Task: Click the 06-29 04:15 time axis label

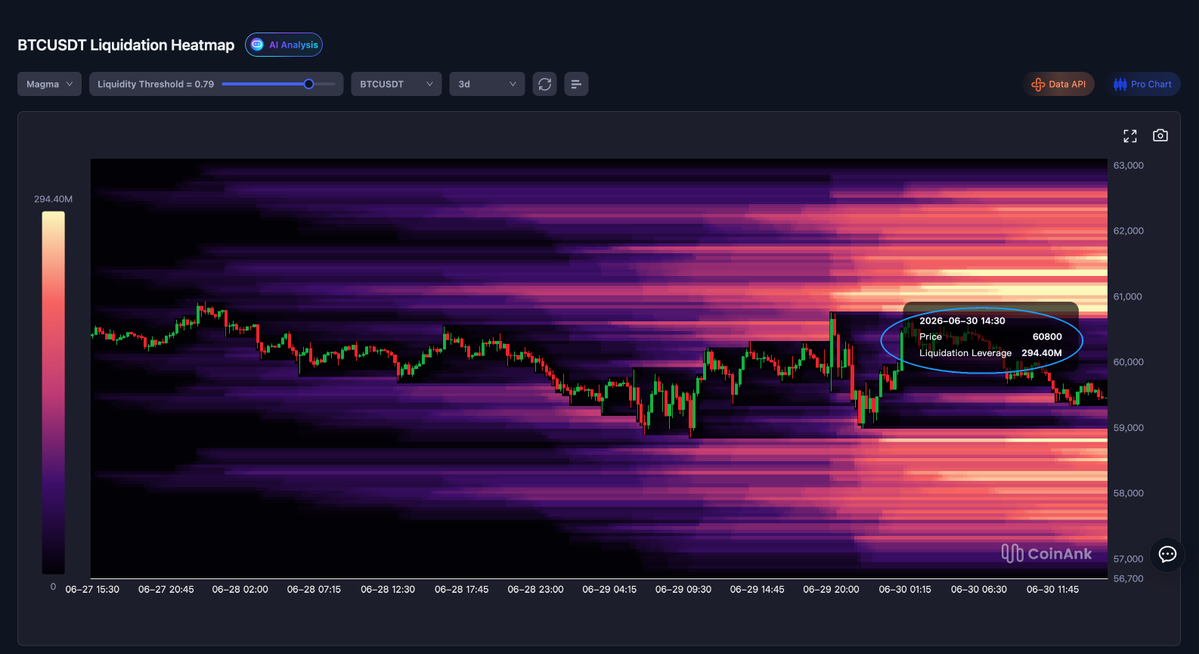Action: (x=609, y=590)
